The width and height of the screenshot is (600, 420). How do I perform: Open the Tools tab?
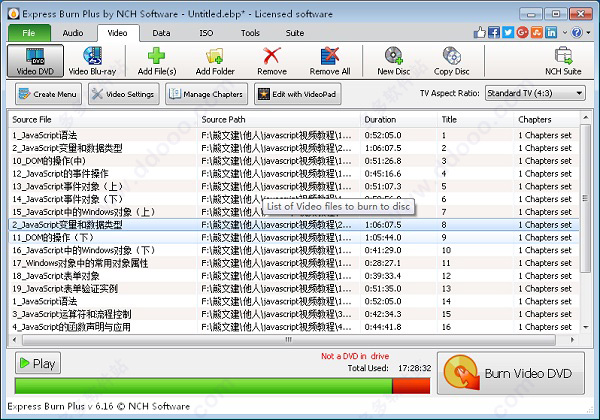(x=250, y=33)
